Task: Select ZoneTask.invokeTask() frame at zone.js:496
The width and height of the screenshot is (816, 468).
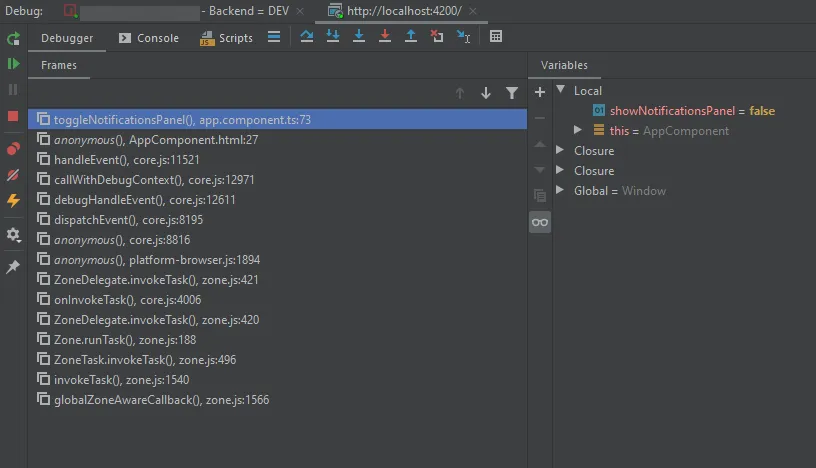Action: (x=277, y=360)
